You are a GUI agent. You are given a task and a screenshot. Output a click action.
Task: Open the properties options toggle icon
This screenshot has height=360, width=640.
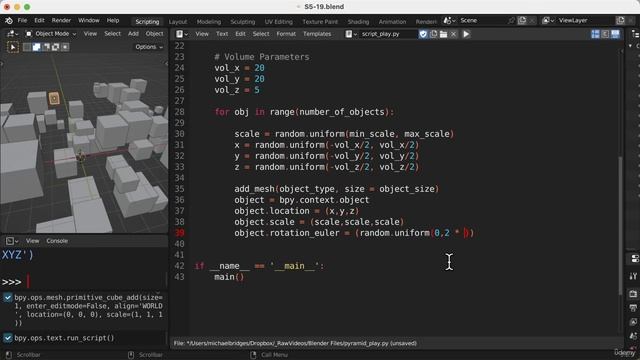(x=635, y=259)
